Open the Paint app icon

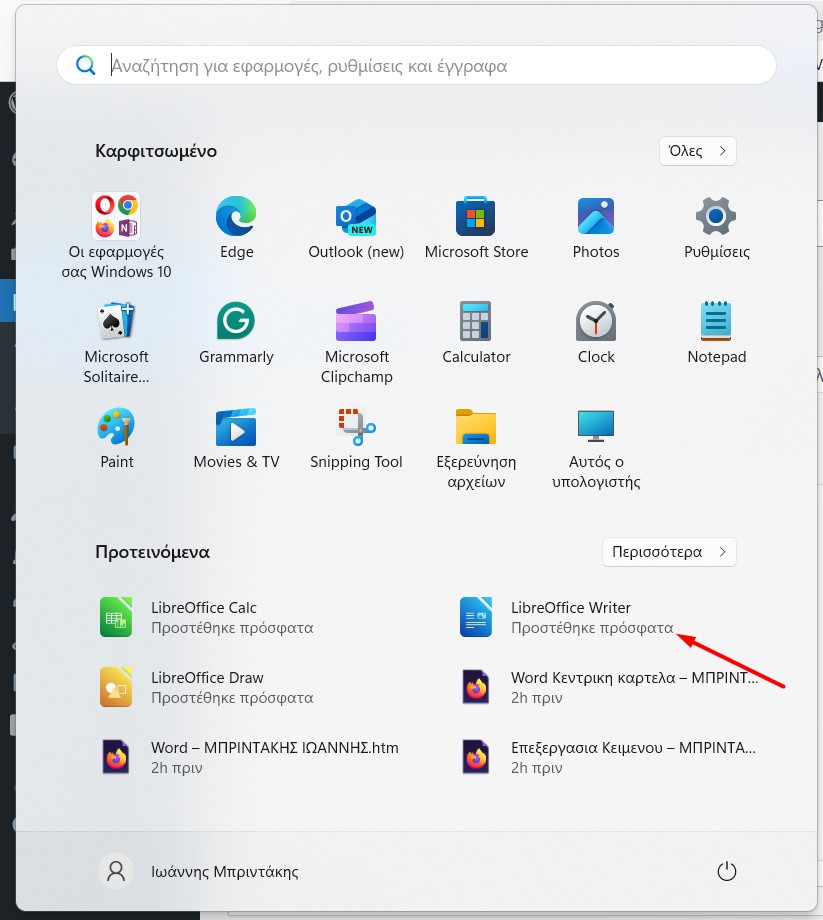(116, 426)
